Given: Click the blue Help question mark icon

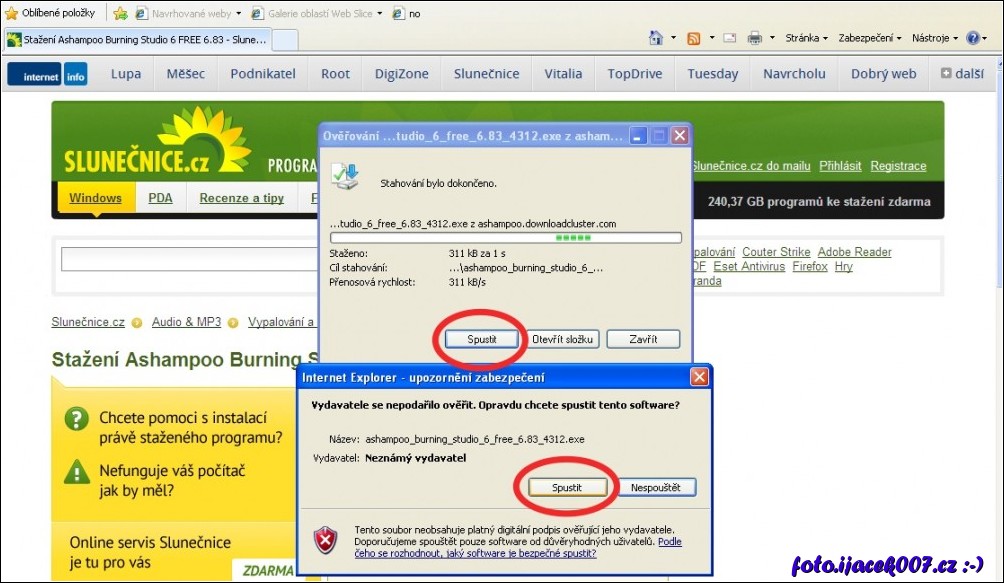Looking at the screenshot, I should point(971,38).
